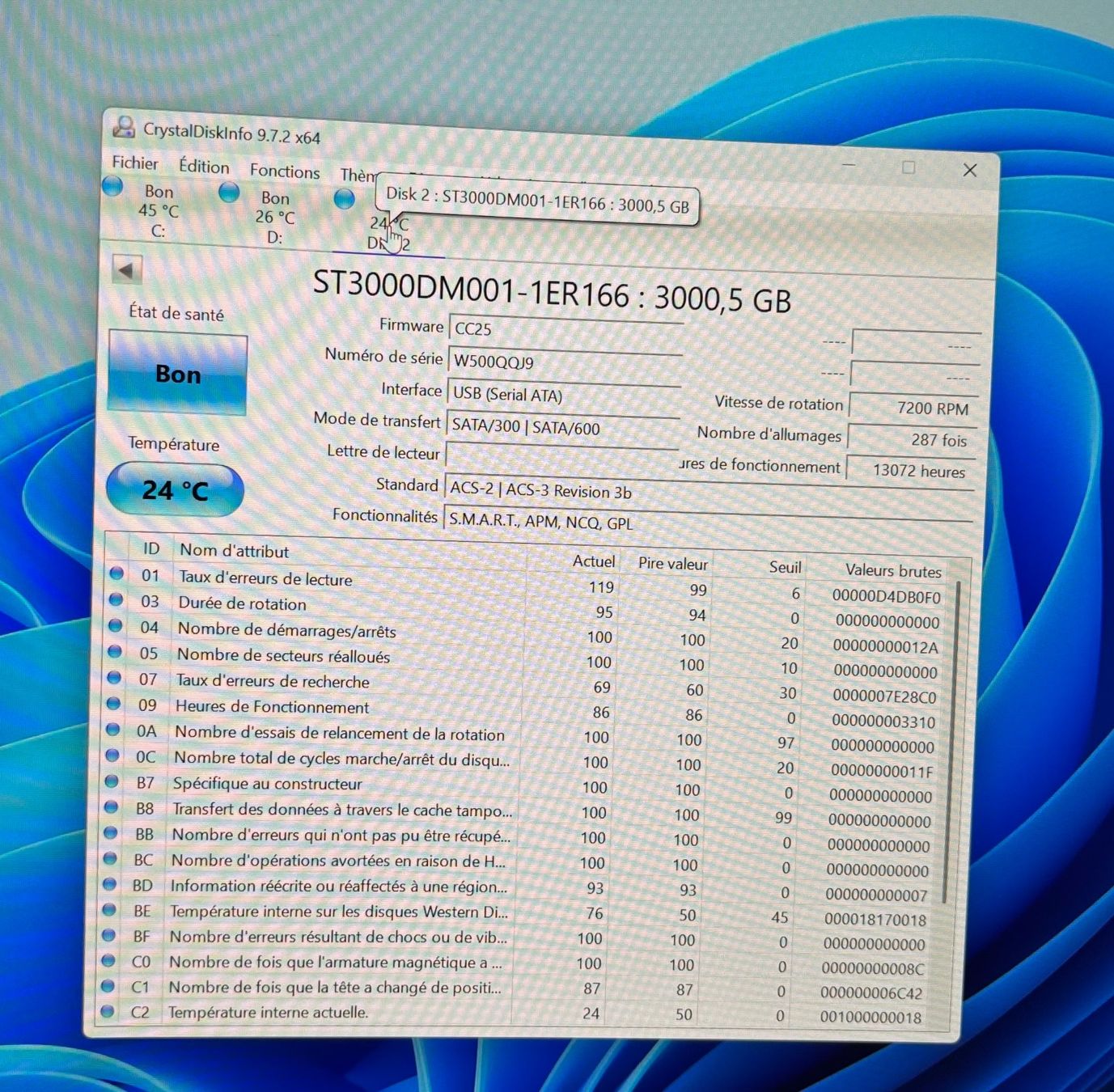1114x1092 pixels.
Task: Click status circle for attribute BF
Action: pos(108,934)
